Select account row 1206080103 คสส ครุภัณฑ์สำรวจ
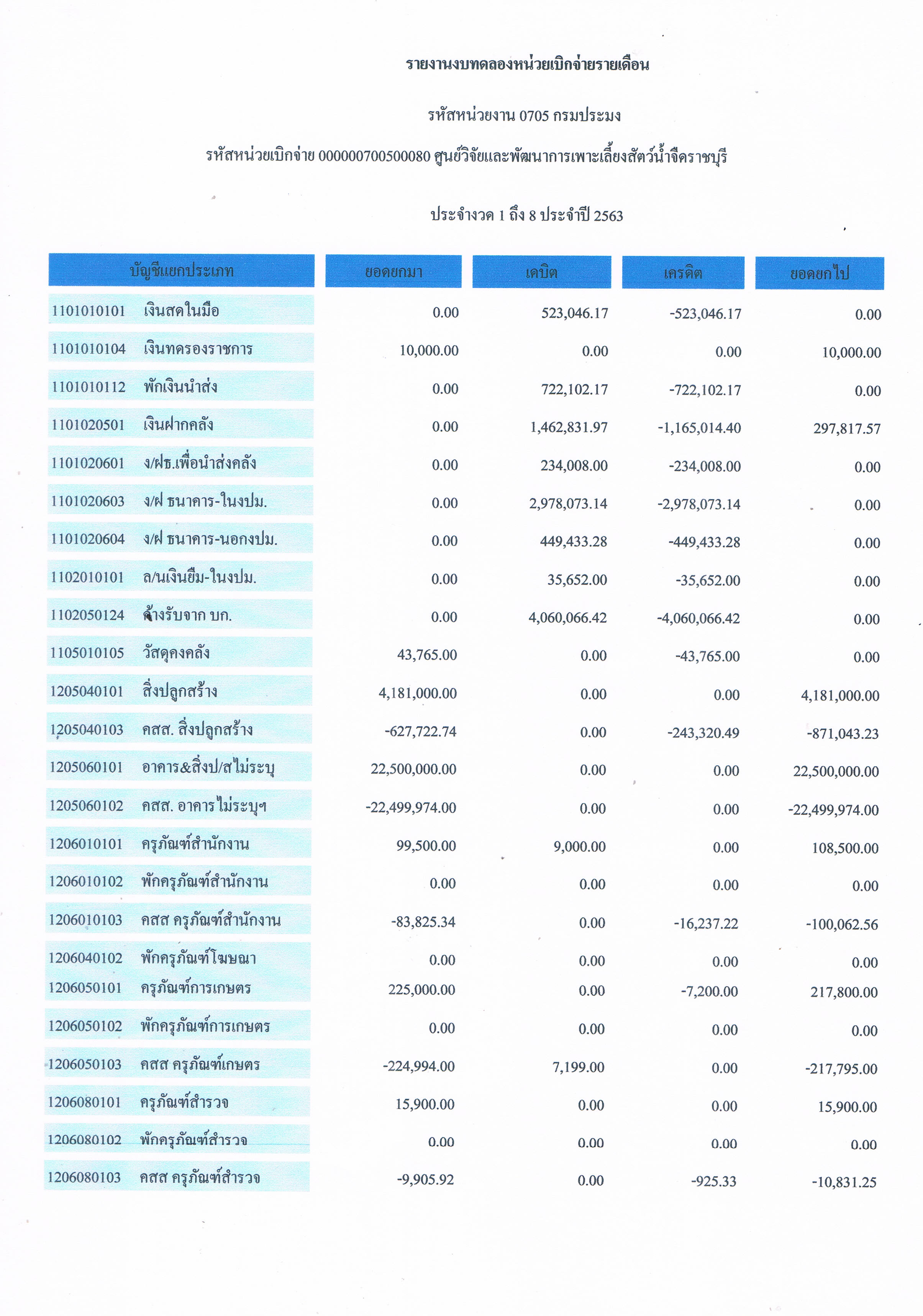Screen dimensions: 923x1316 pos(177,1178)
